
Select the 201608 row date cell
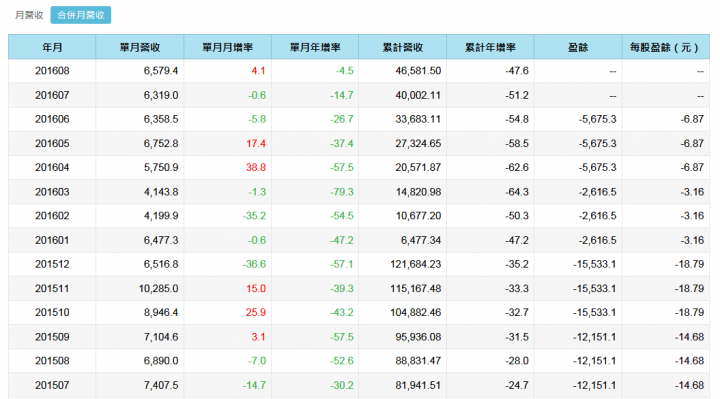pos(52,71)
